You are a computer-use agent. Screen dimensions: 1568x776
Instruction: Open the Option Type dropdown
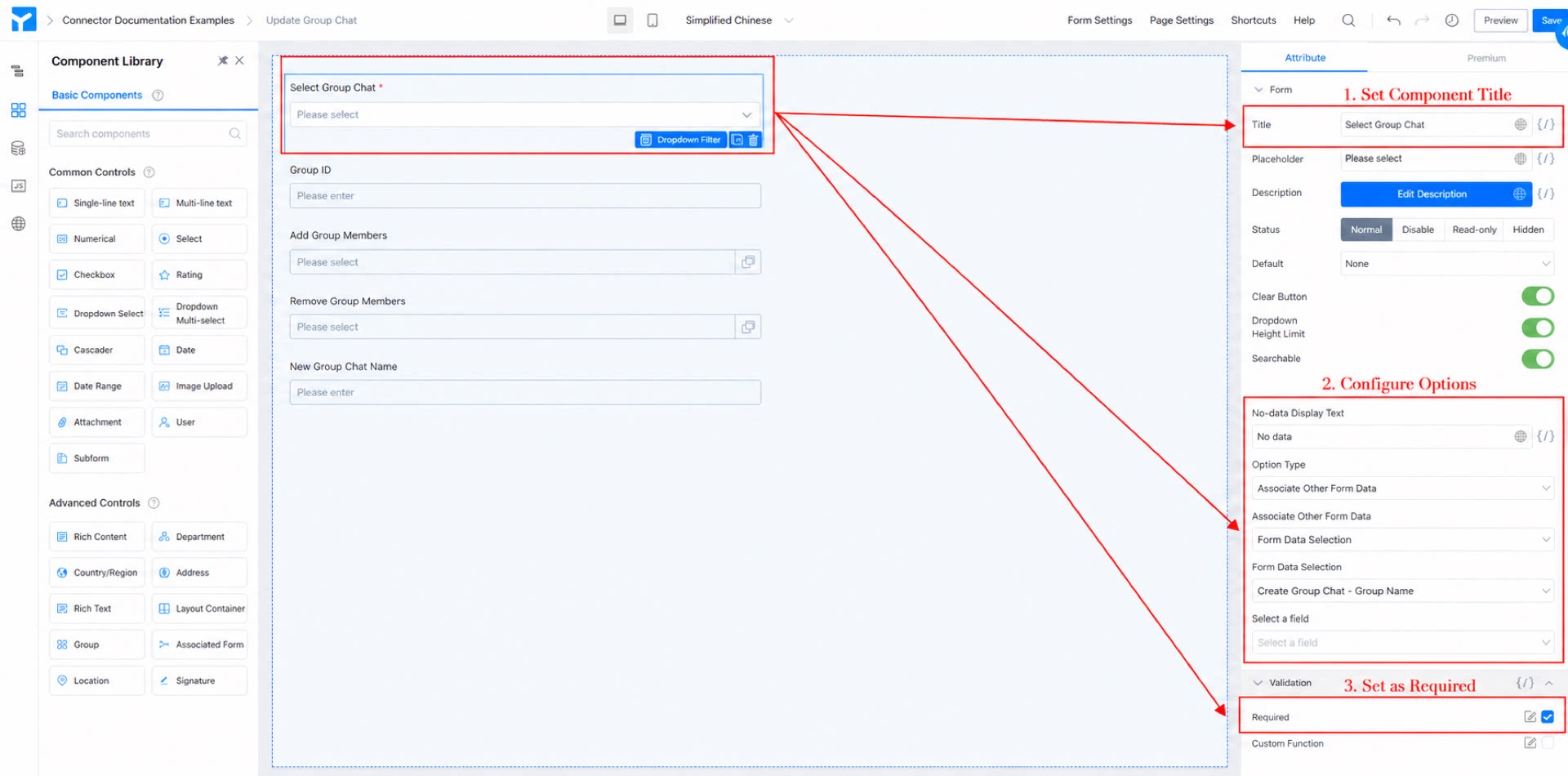click(x=1402, y=488)
